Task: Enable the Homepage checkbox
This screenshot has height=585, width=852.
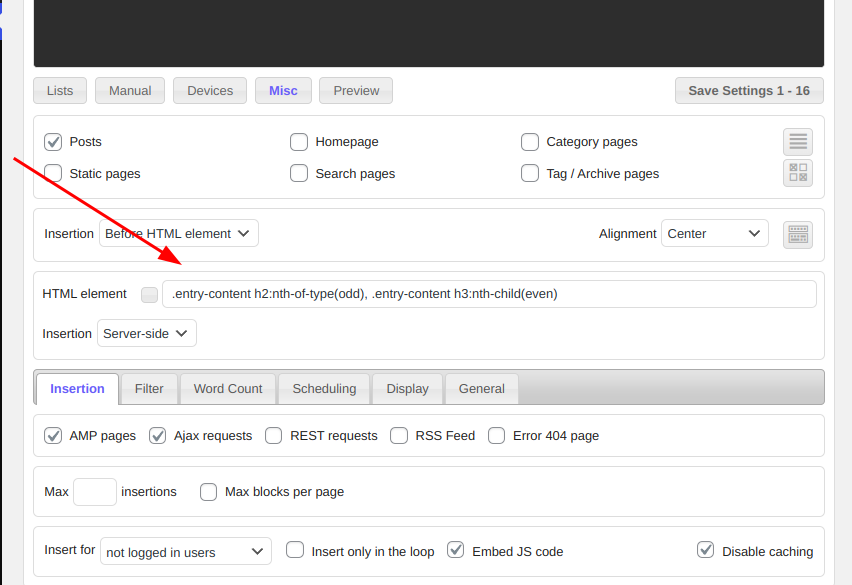Action: [x=299, y=142]
